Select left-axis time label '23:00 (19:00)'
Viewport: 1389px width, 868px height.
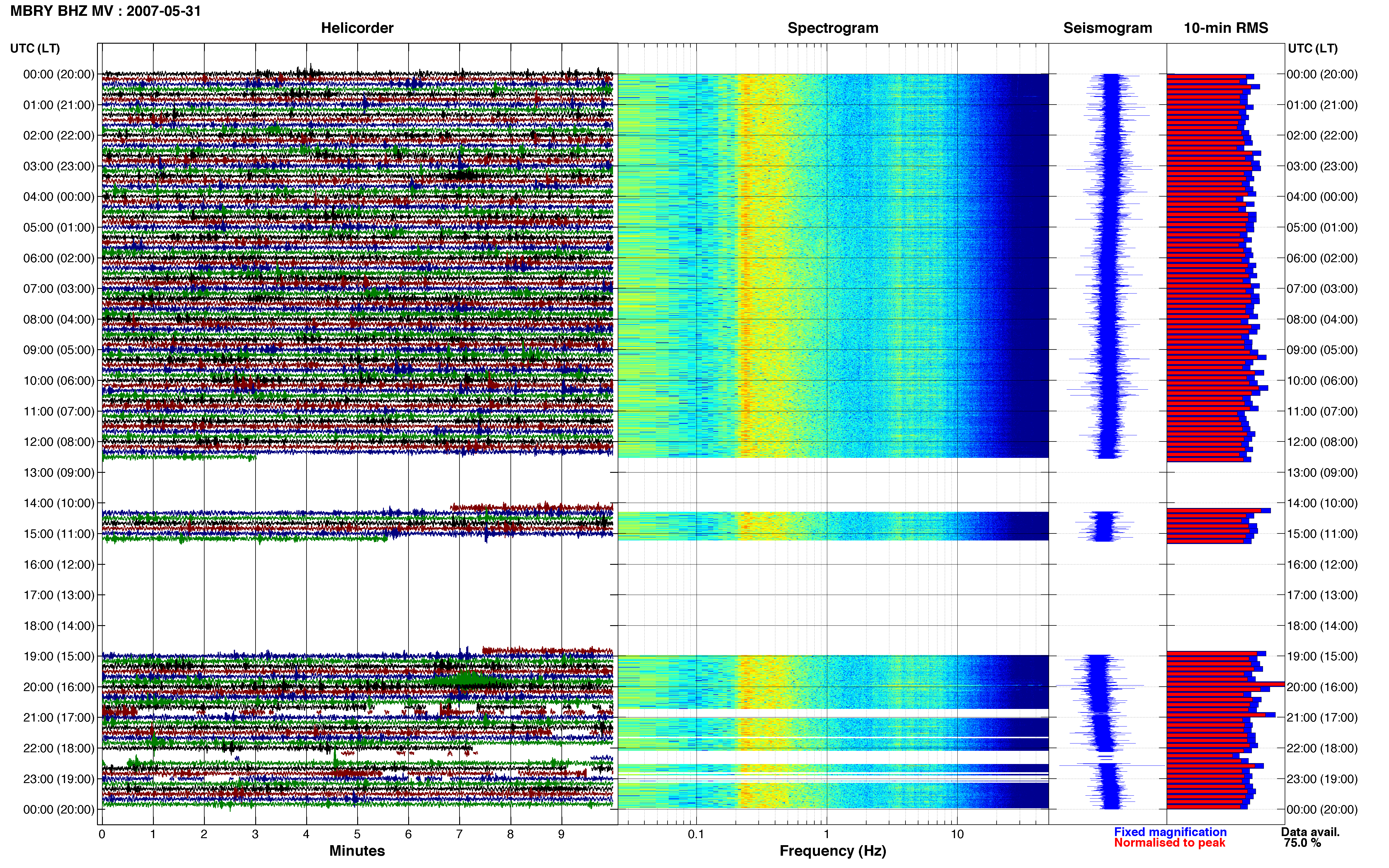[x=59, y=779]
